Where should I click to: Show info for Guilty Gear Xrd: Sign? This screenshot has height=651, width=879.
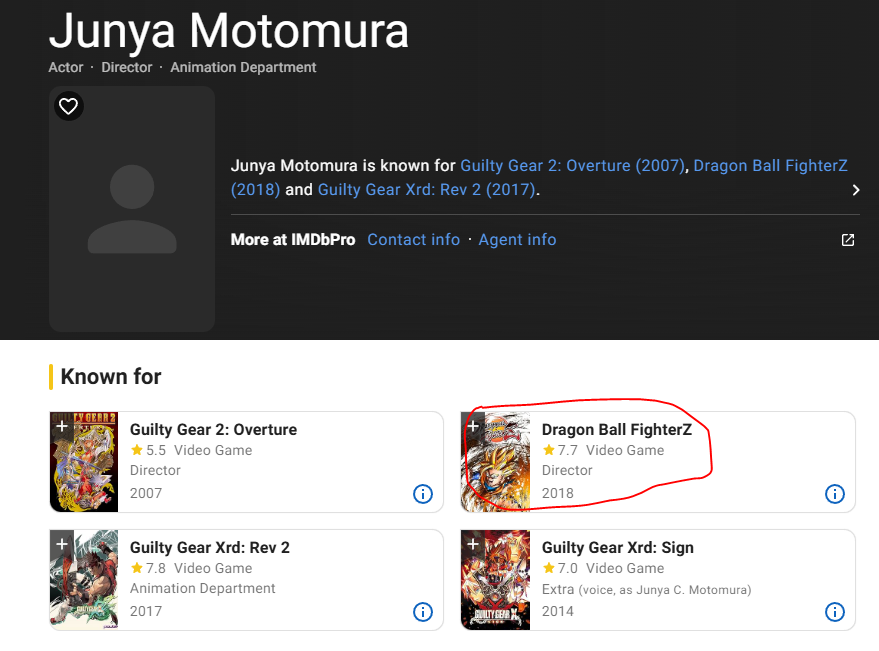click(835, 612)
